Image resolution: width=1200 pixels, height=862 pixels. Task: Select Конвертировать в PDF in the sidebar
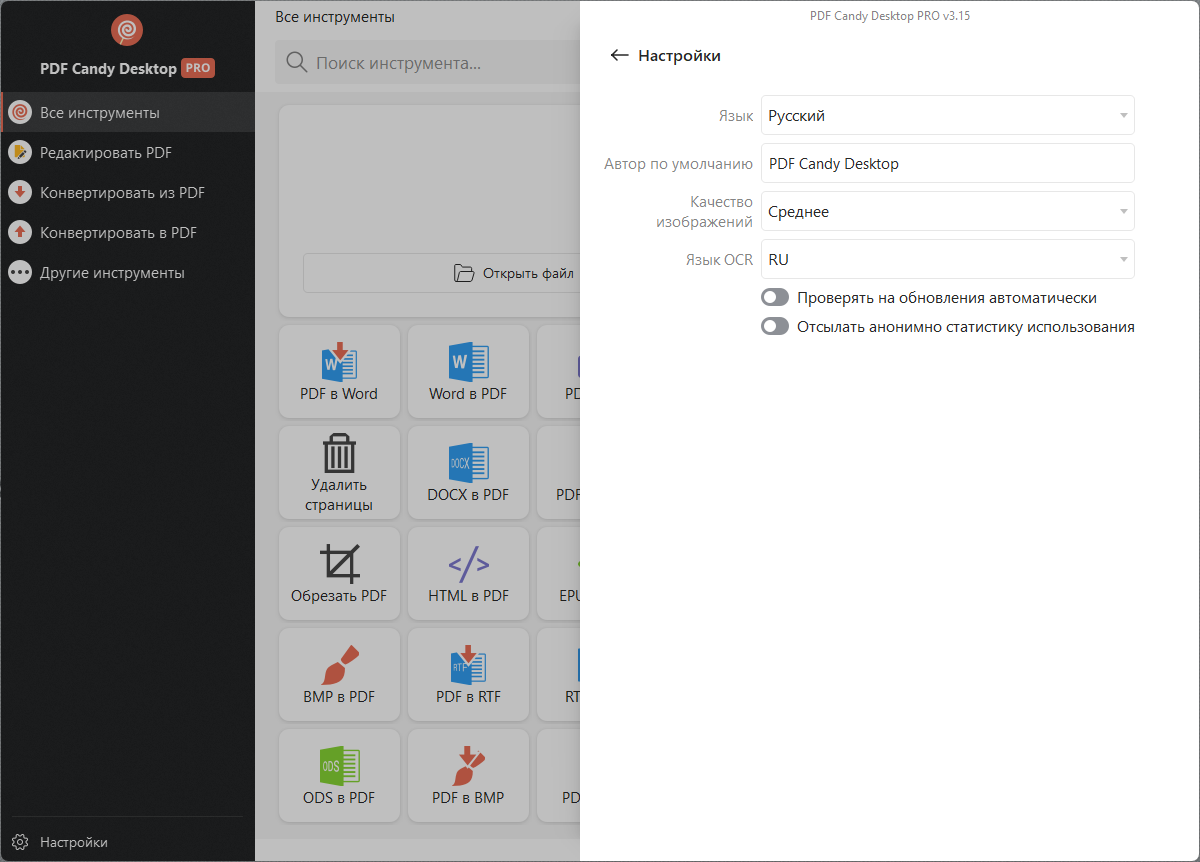(127, 233)
